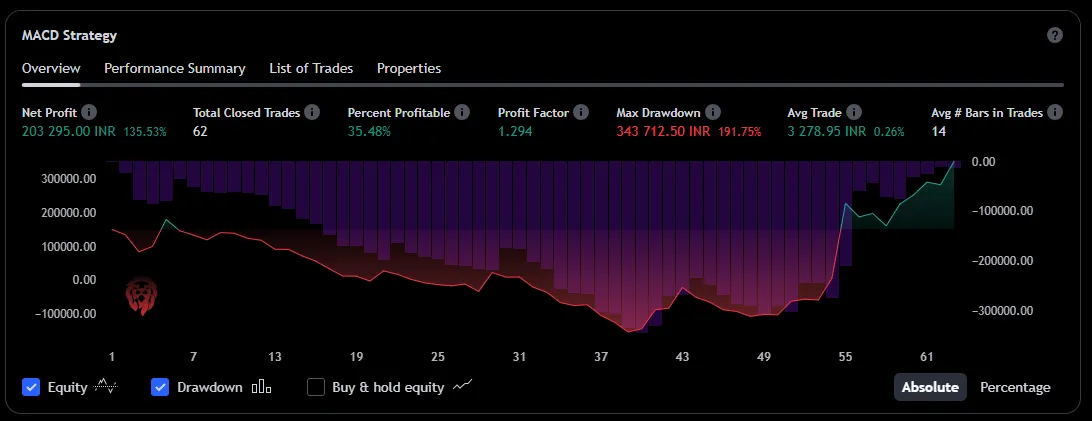Open the List of Trades tab
Viewport: 1092px width, 421px height.
311,68
